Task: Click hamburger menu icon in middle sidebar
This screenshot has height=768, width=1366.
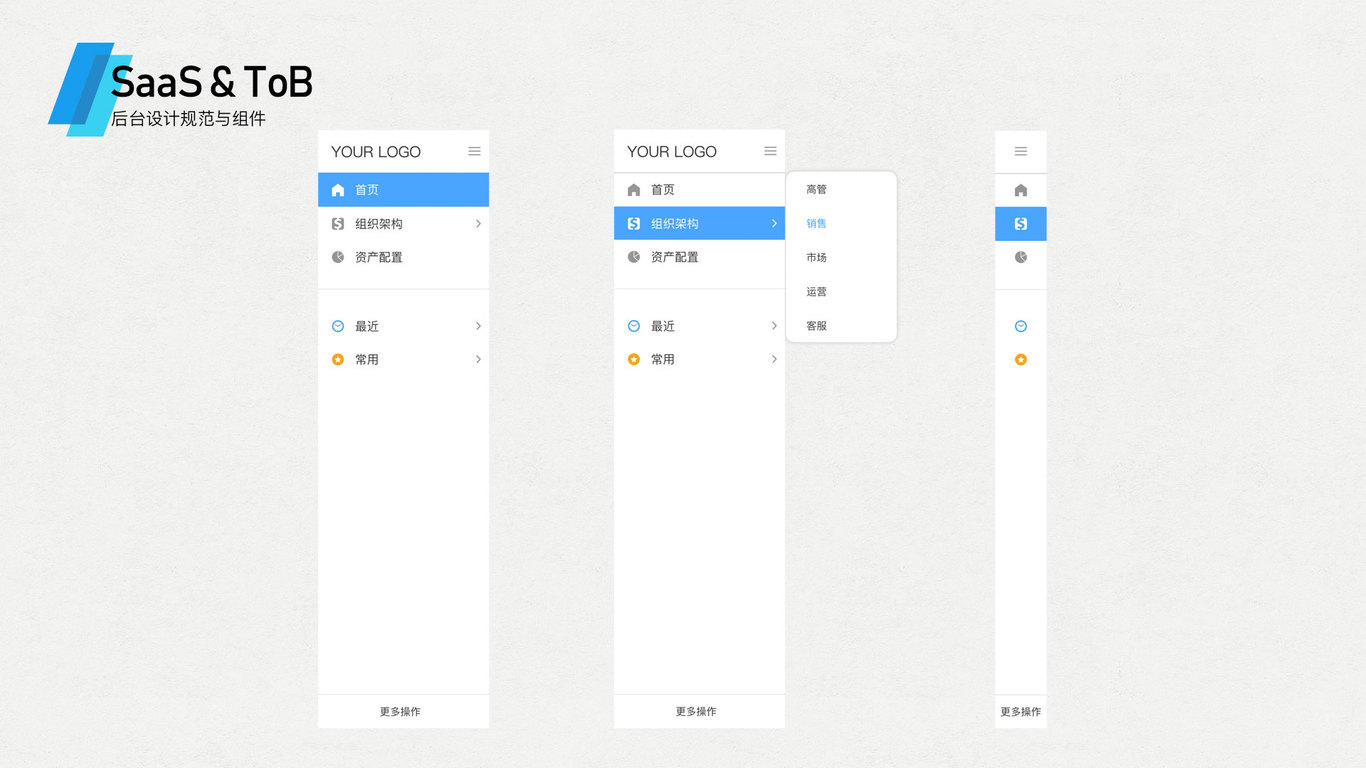Action: point(770,151)
